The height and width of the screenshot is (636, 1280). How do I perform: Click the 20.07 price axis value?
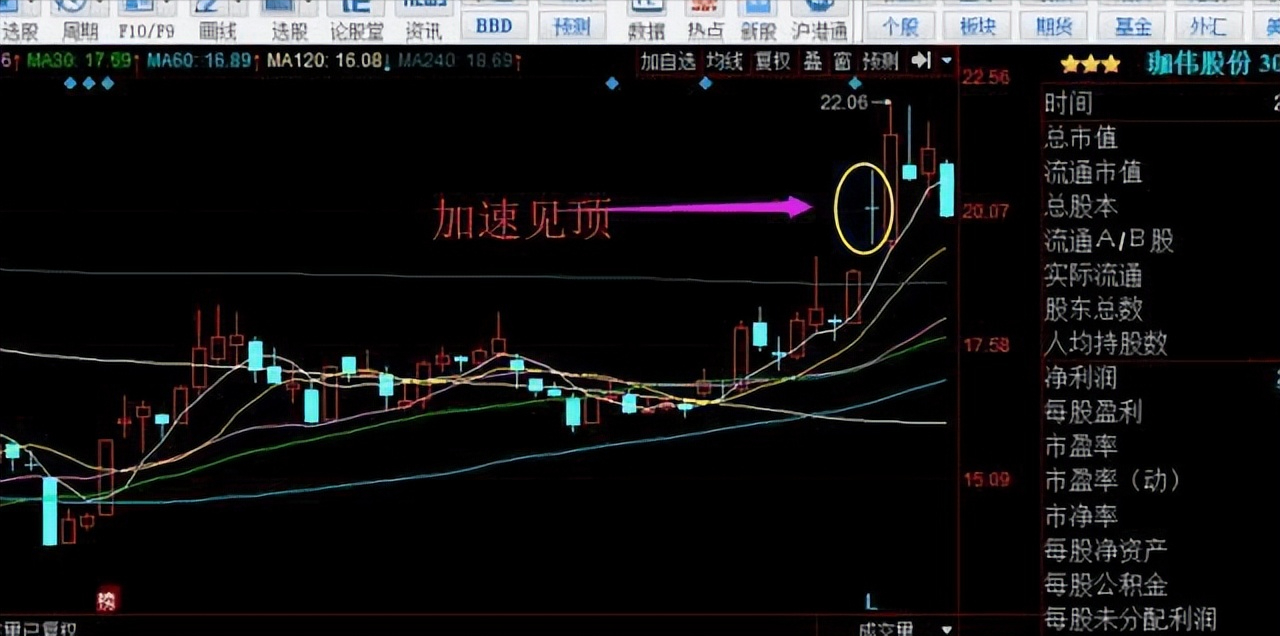point(987,211)
